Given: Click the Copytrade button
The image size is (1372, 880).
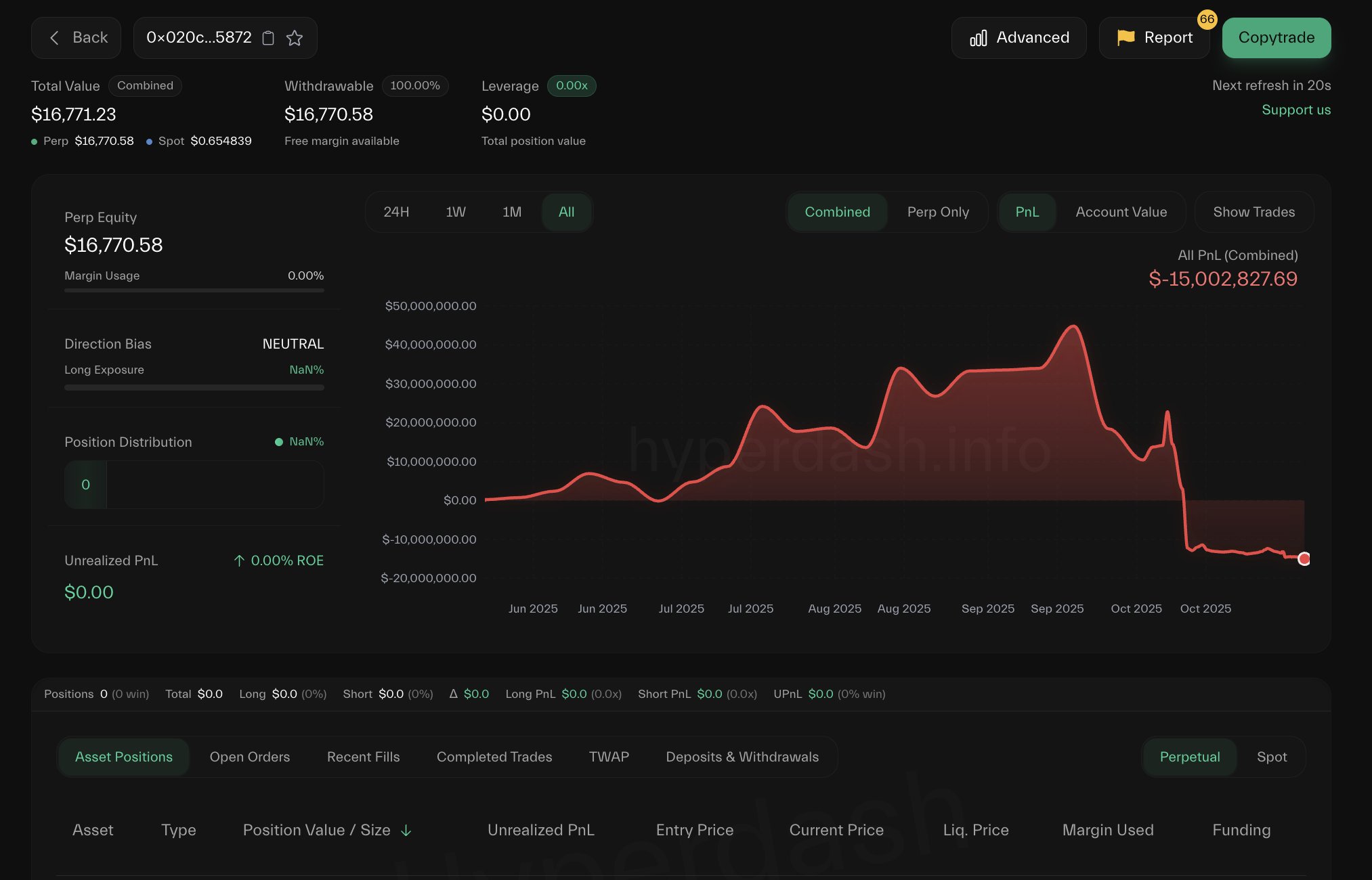Looking at the screenshot, I should (1276, 38).
